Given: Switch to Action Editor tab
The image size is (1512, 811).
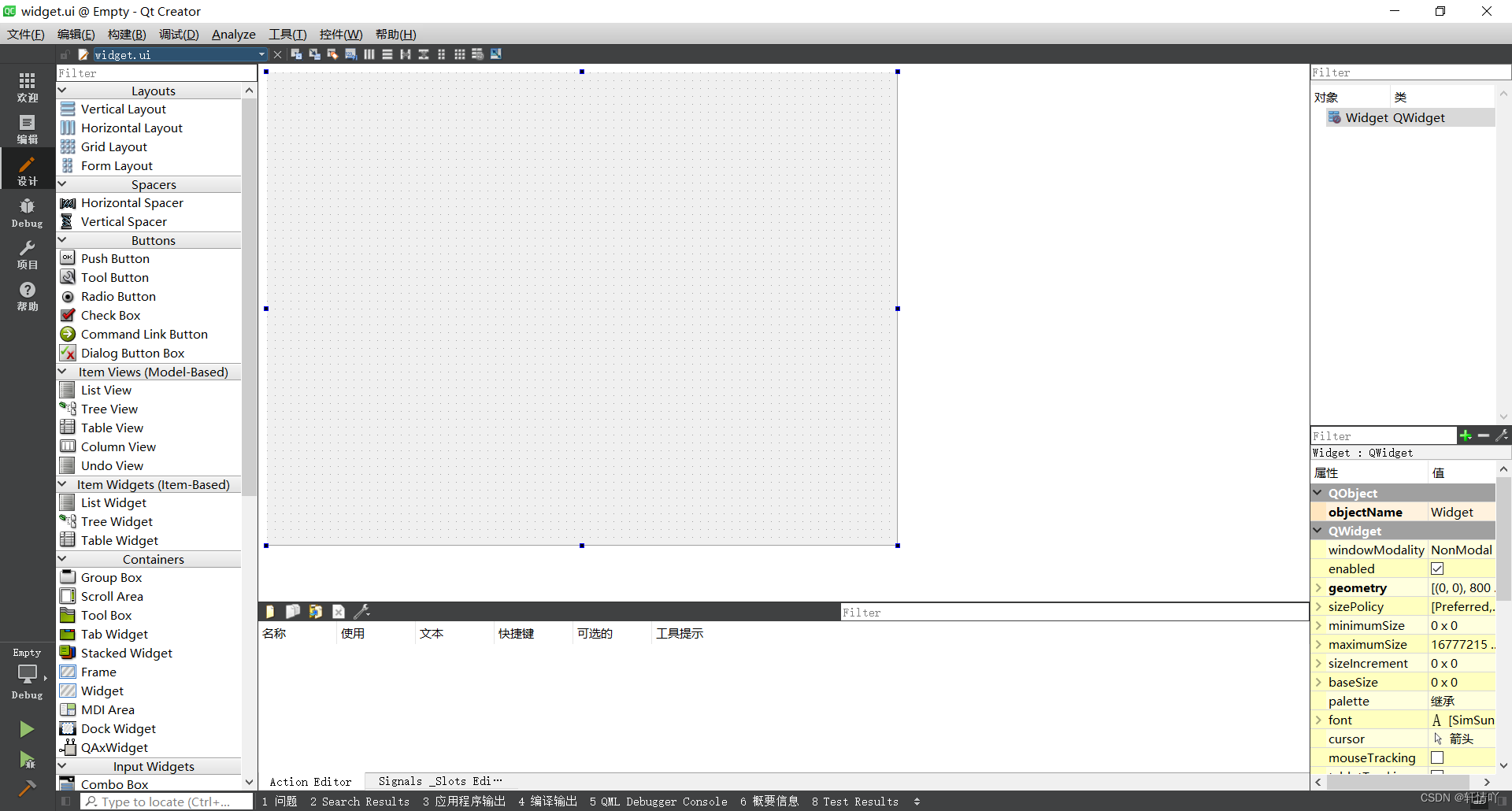Looking at the screenshot, I should point(310,782).
